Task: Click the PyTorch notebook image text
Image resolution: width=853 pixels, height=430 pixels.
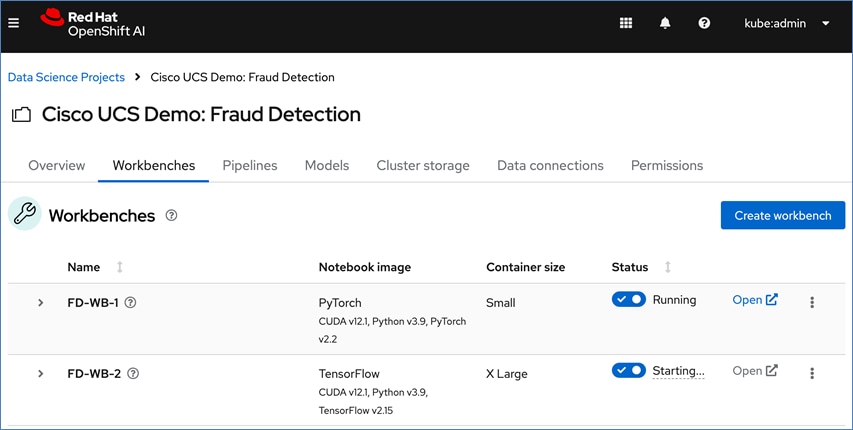Action: click(x=340, y=303)
